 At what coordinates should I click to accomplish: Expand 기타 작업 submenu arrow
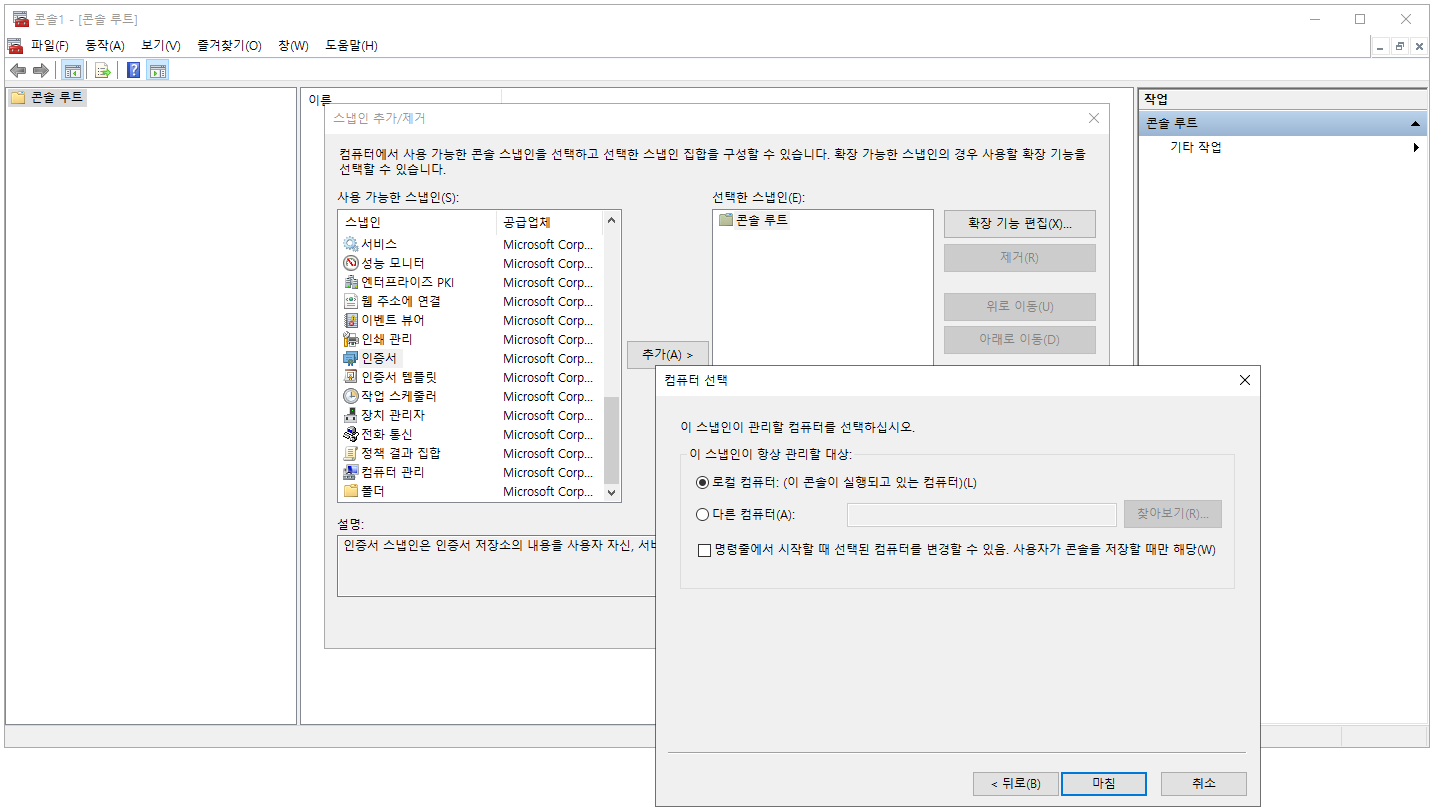(1416, 148)
